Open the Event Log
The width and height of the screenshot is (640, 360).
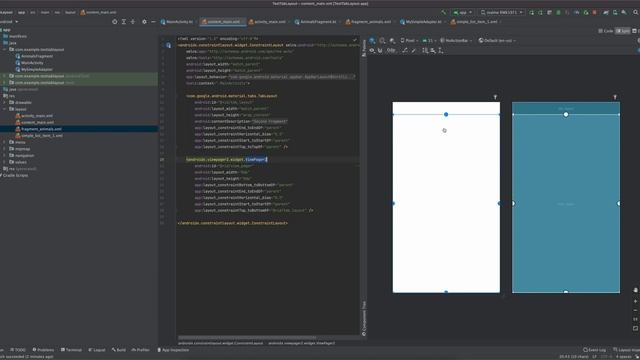(594, 350)
